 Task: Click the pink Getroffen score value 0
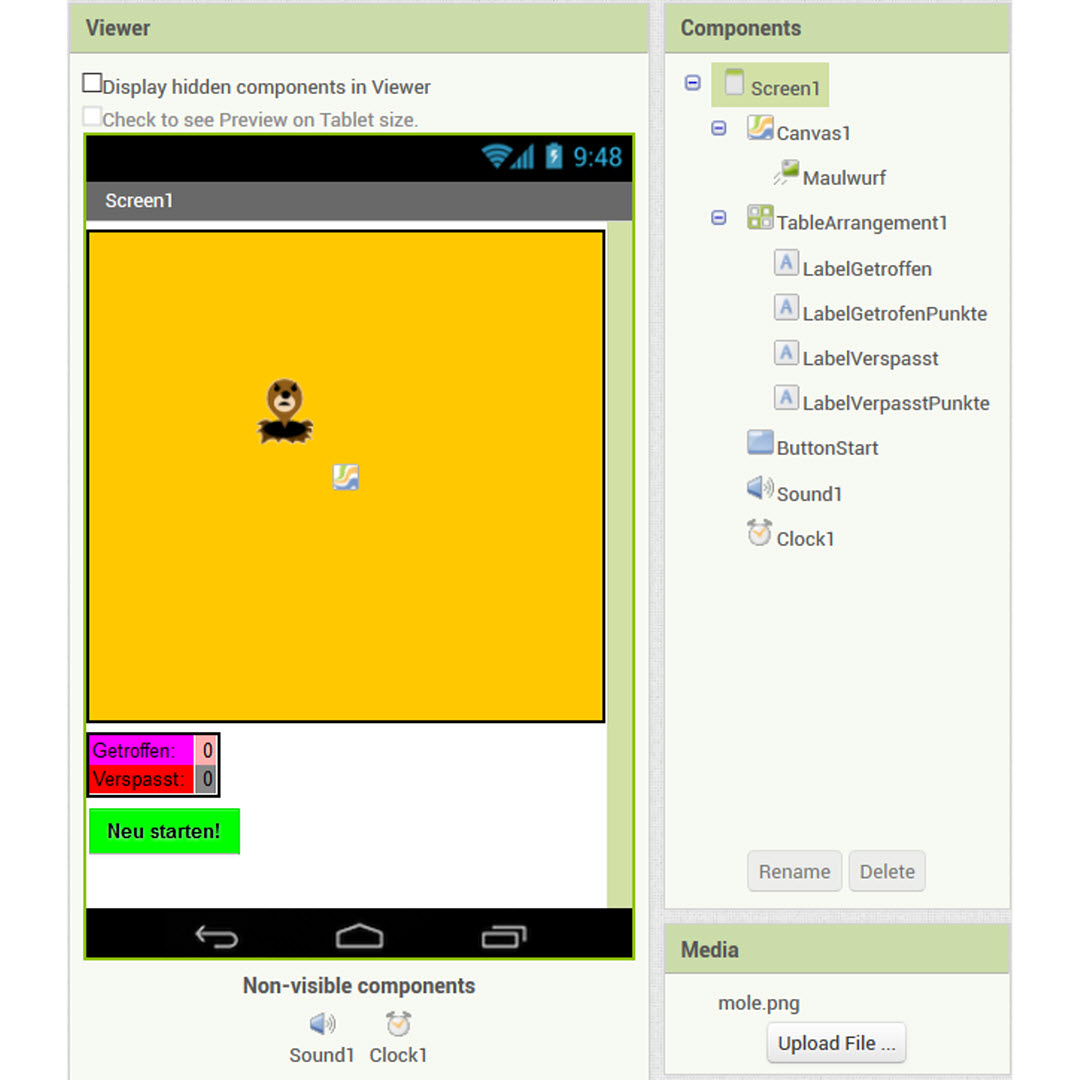point(206,750)
